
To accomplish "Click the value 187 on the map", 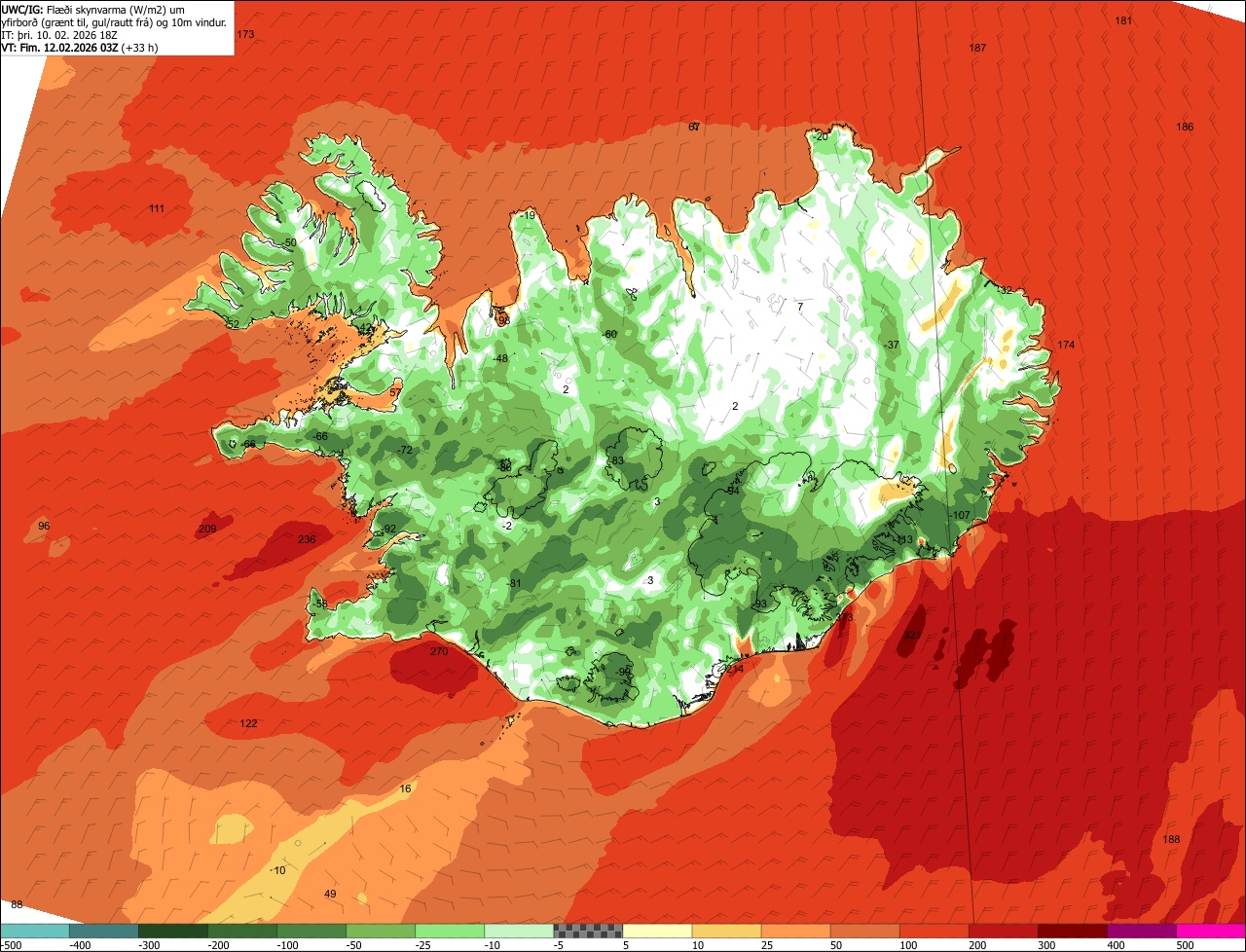I will [x=977, y=48].
